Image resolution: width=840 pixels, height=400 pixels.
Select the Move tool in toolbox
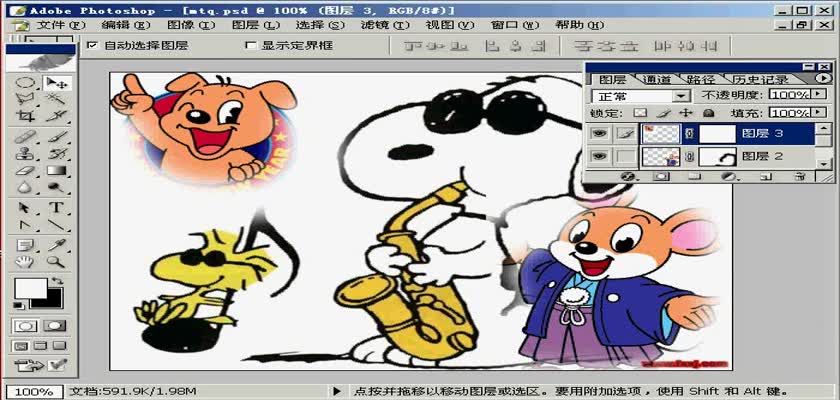click(56, 83)
